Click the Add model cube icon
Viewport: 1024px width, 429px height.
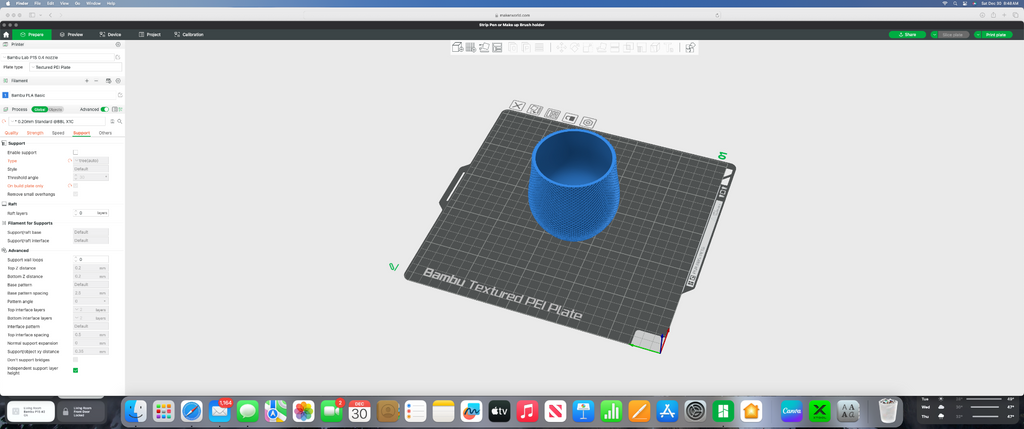457,47
